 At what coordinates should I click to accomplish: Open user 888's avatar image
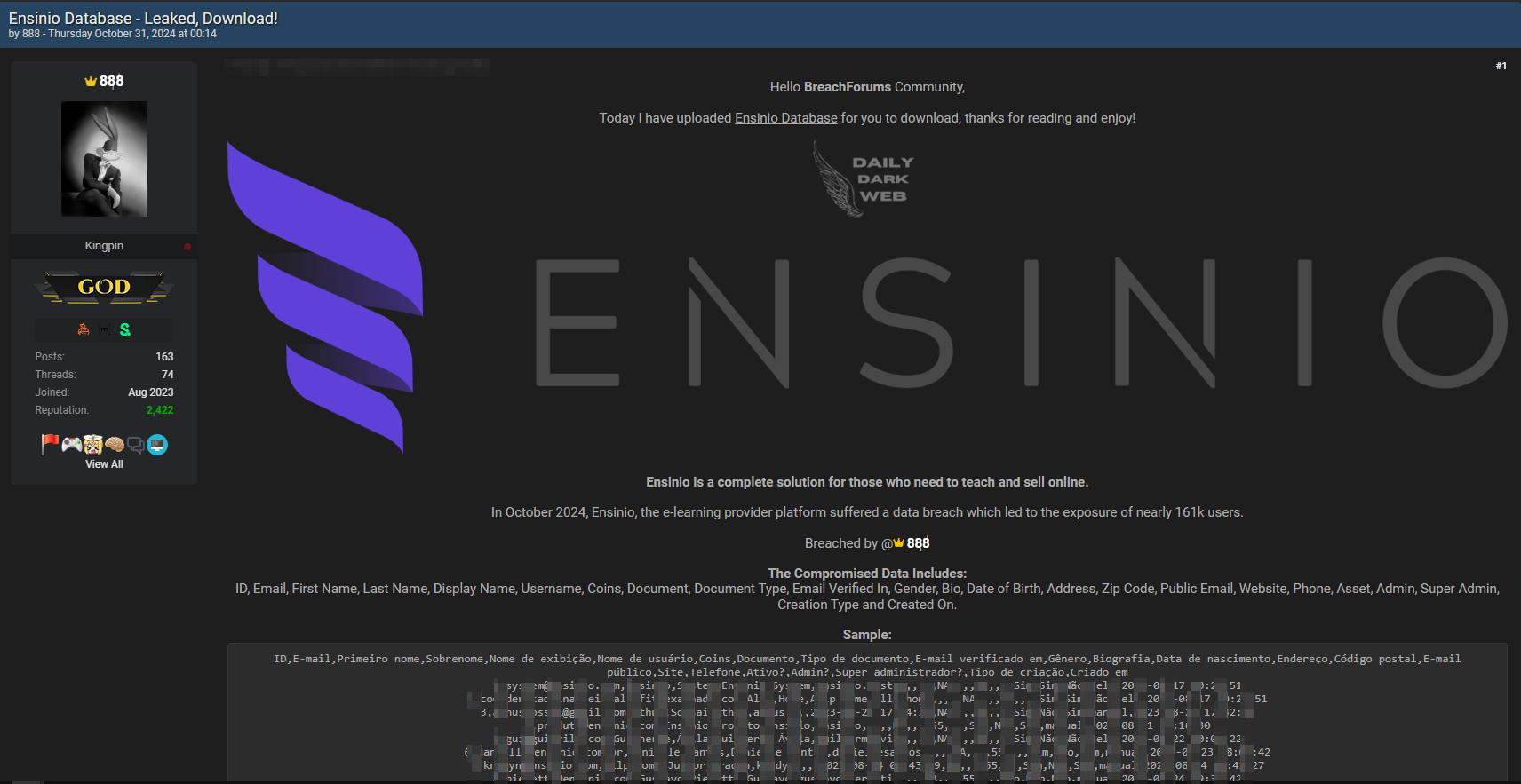104,159
